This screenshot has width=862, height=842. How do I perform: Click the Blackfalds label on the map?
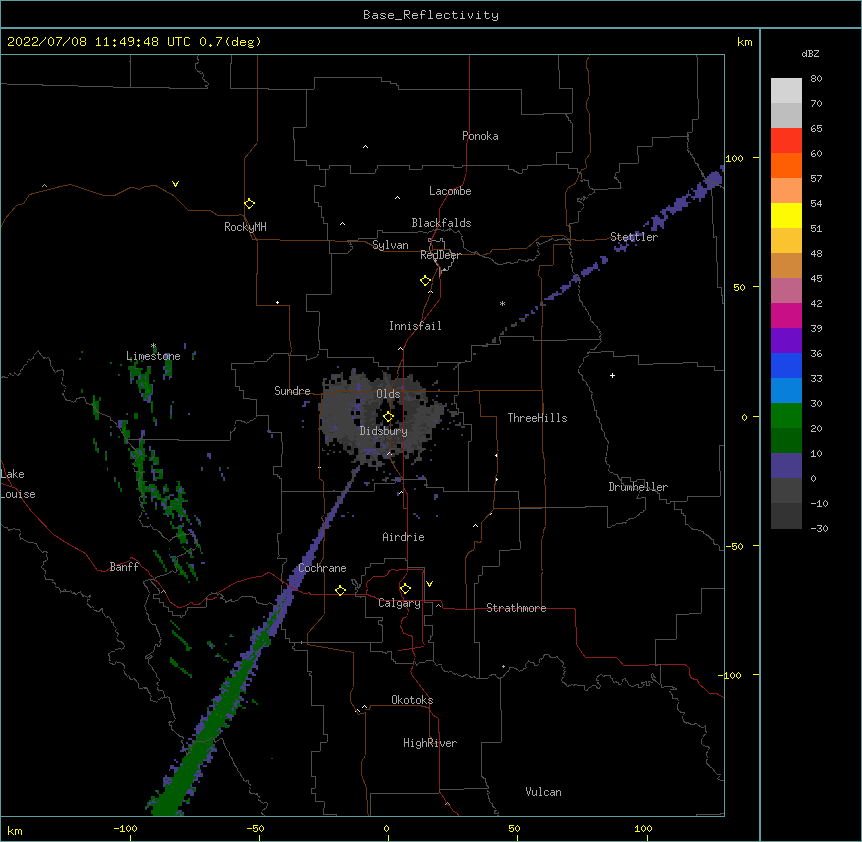pos(441,223)
